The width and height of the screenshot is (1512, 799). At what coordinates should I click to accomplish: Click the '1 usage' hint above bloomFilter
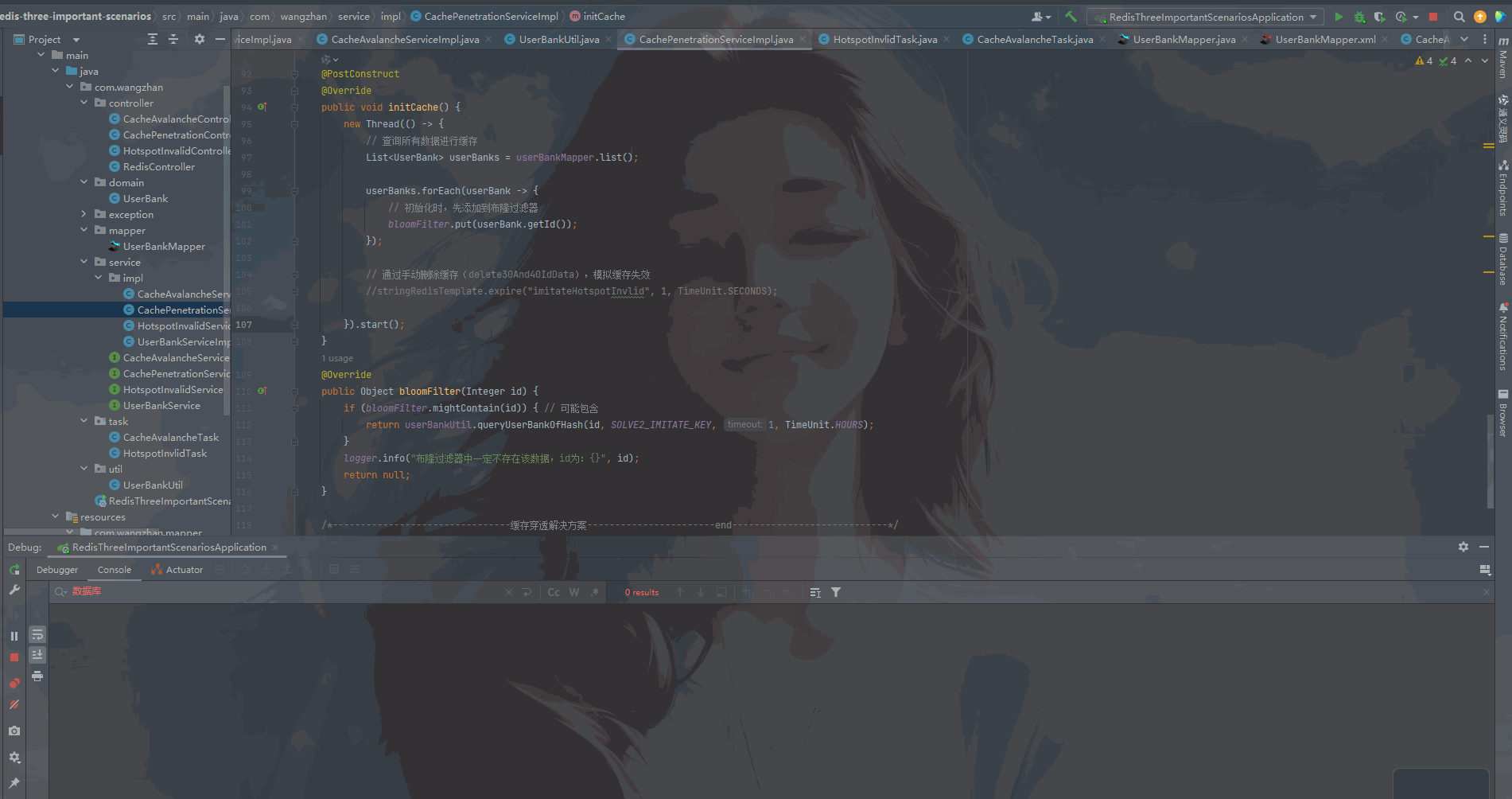[x=337, y=358]
